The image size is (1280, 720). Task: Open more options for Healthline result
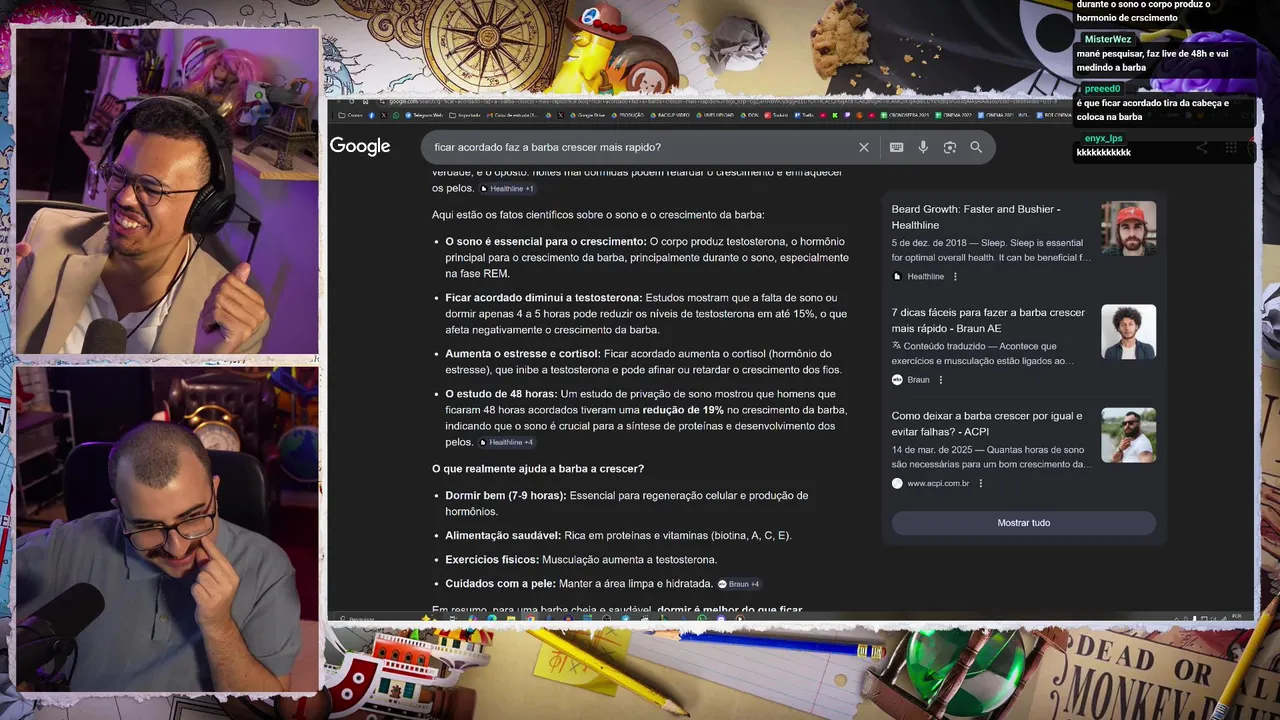click(x=955, y=277)
